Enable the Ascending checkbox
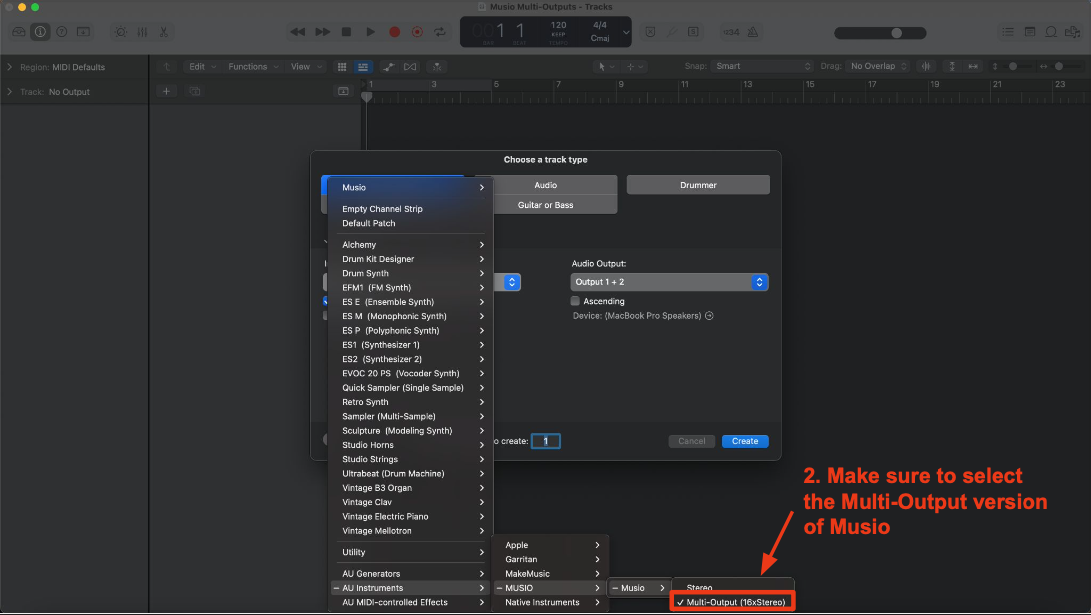This screenshot has height=615, width=1091. (x=575, y=301)
